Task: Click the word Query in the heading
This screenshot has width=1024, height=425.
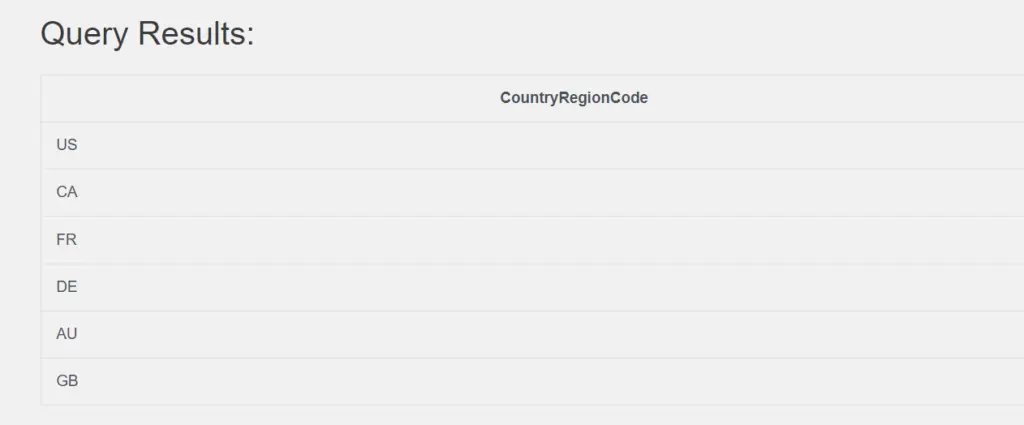Action: (84, 34)
